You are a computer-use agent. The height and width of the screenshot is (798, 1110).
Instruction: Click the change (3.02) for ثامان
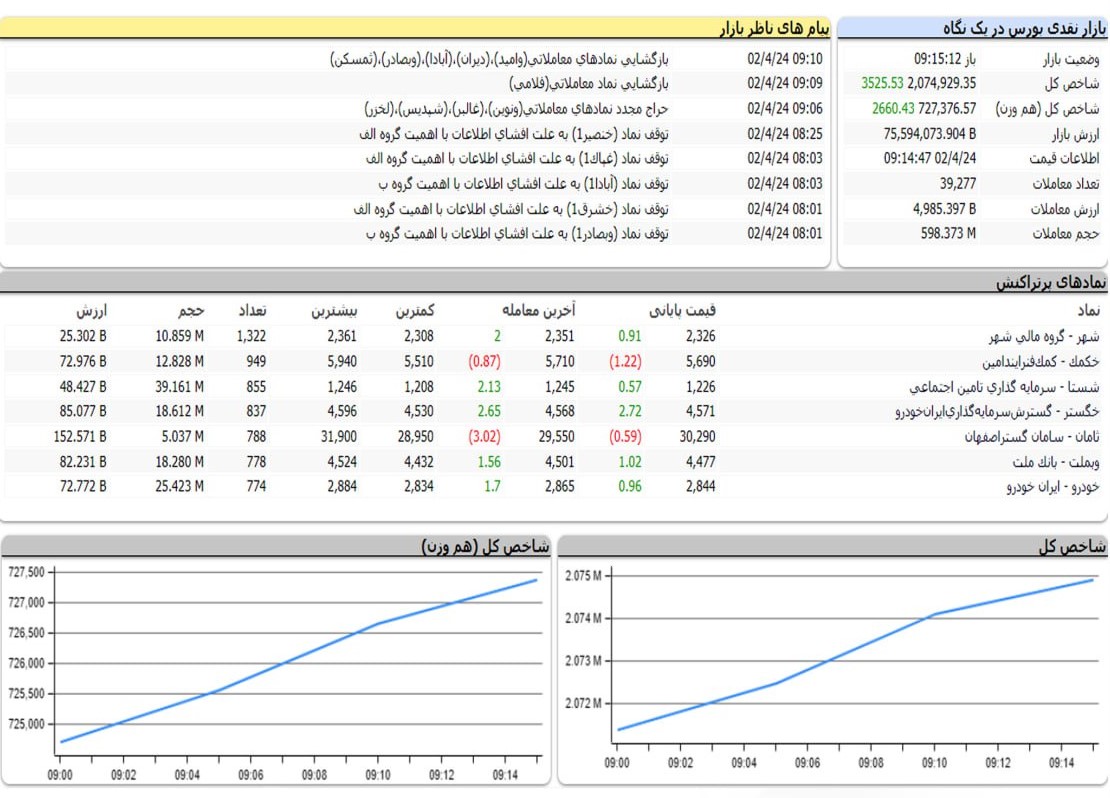[x=484, y=437]
